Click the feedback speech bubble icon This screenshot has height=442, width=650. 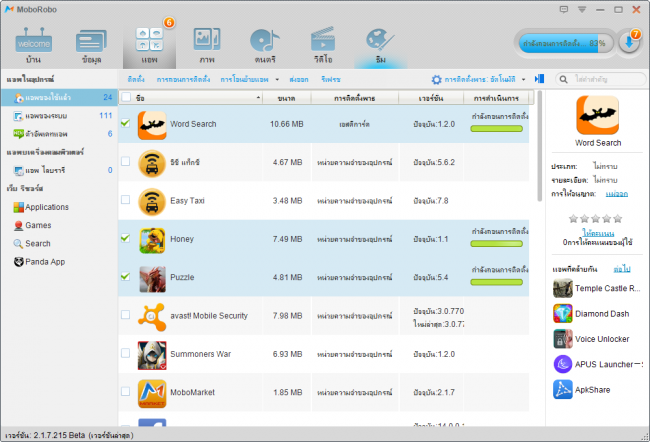pyautogui.click(x=564, y=9)
